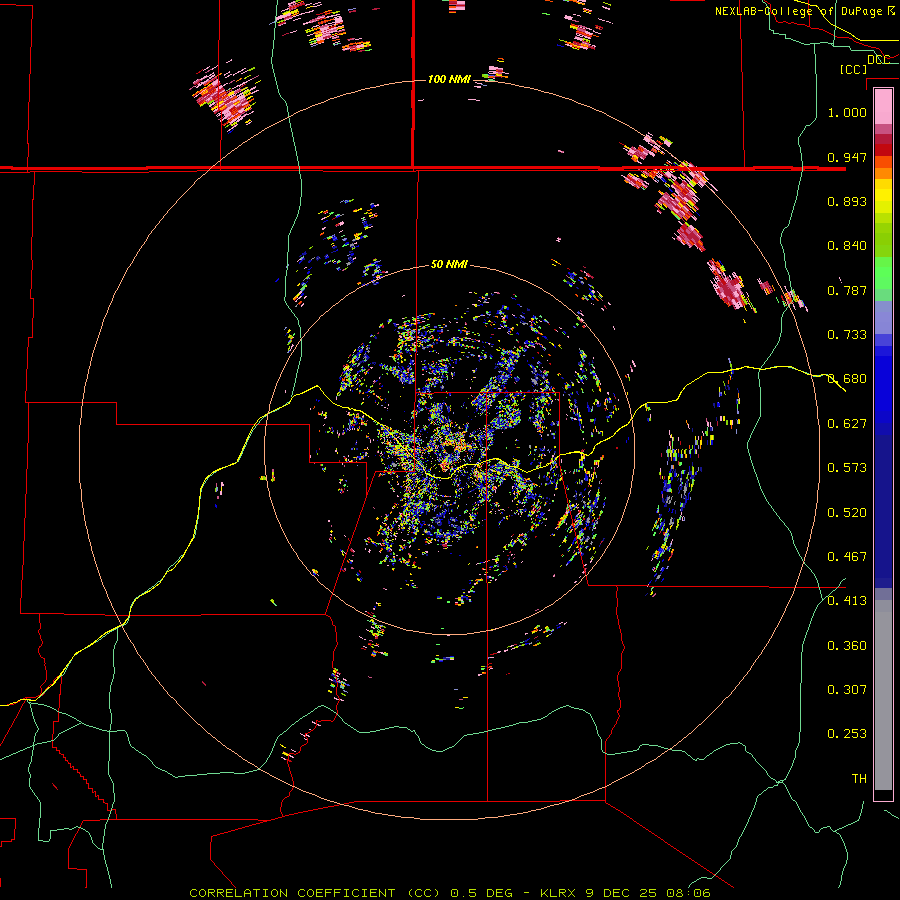This screenshot has width=900, height=900.
Task: Click the 100 NMI range ring label
Action: coord(449,79)
